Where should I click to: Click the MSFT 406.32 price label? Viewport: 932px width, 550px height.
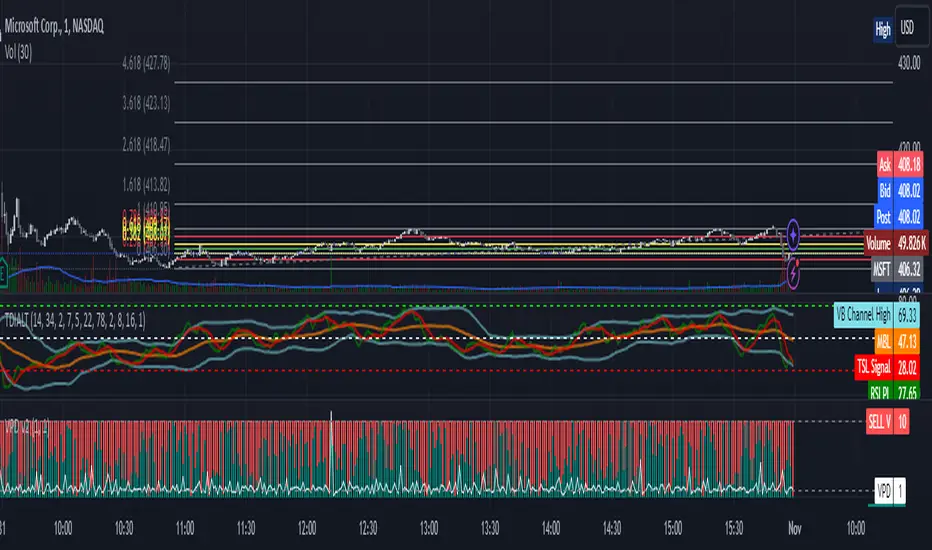897,269
